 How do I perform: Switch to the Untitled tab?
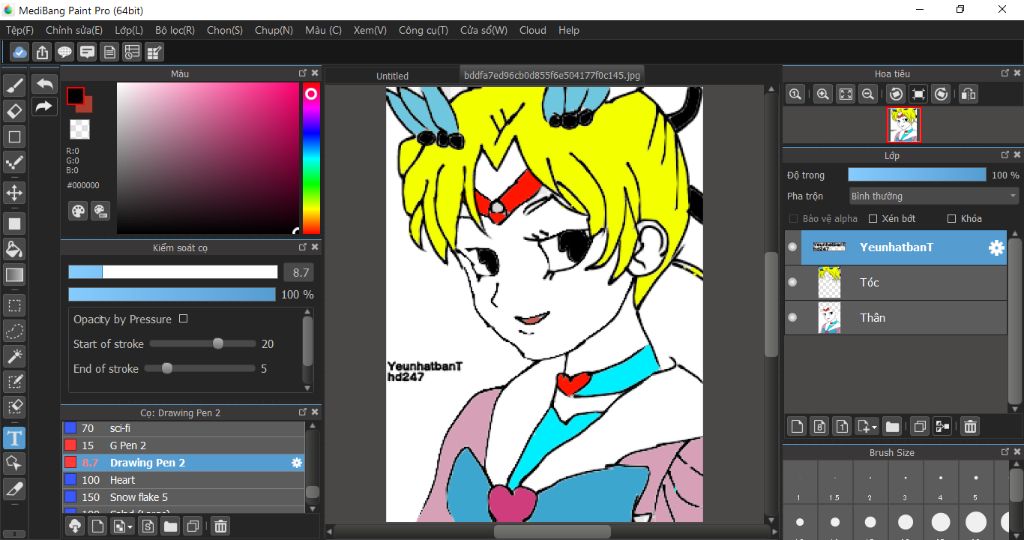(392, 76)
